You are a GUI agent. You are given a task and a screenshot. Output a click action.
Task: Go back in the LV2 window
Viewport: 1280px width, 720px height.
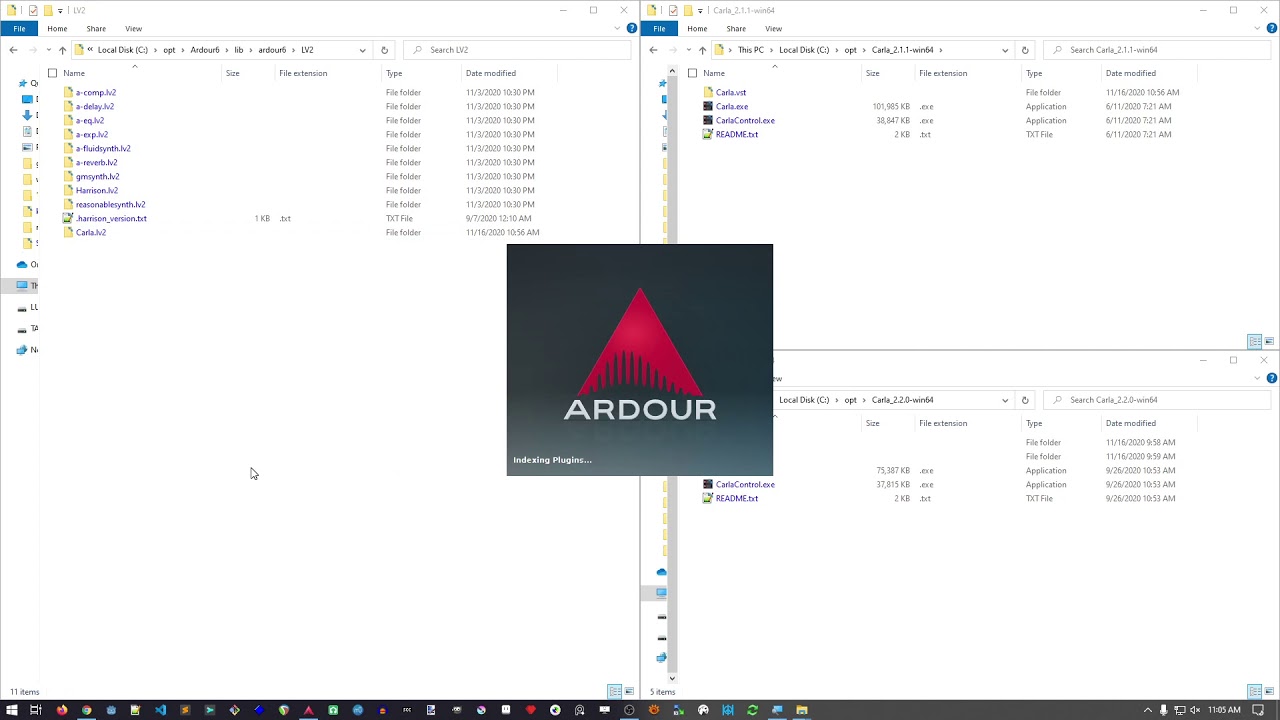(13, 50)
